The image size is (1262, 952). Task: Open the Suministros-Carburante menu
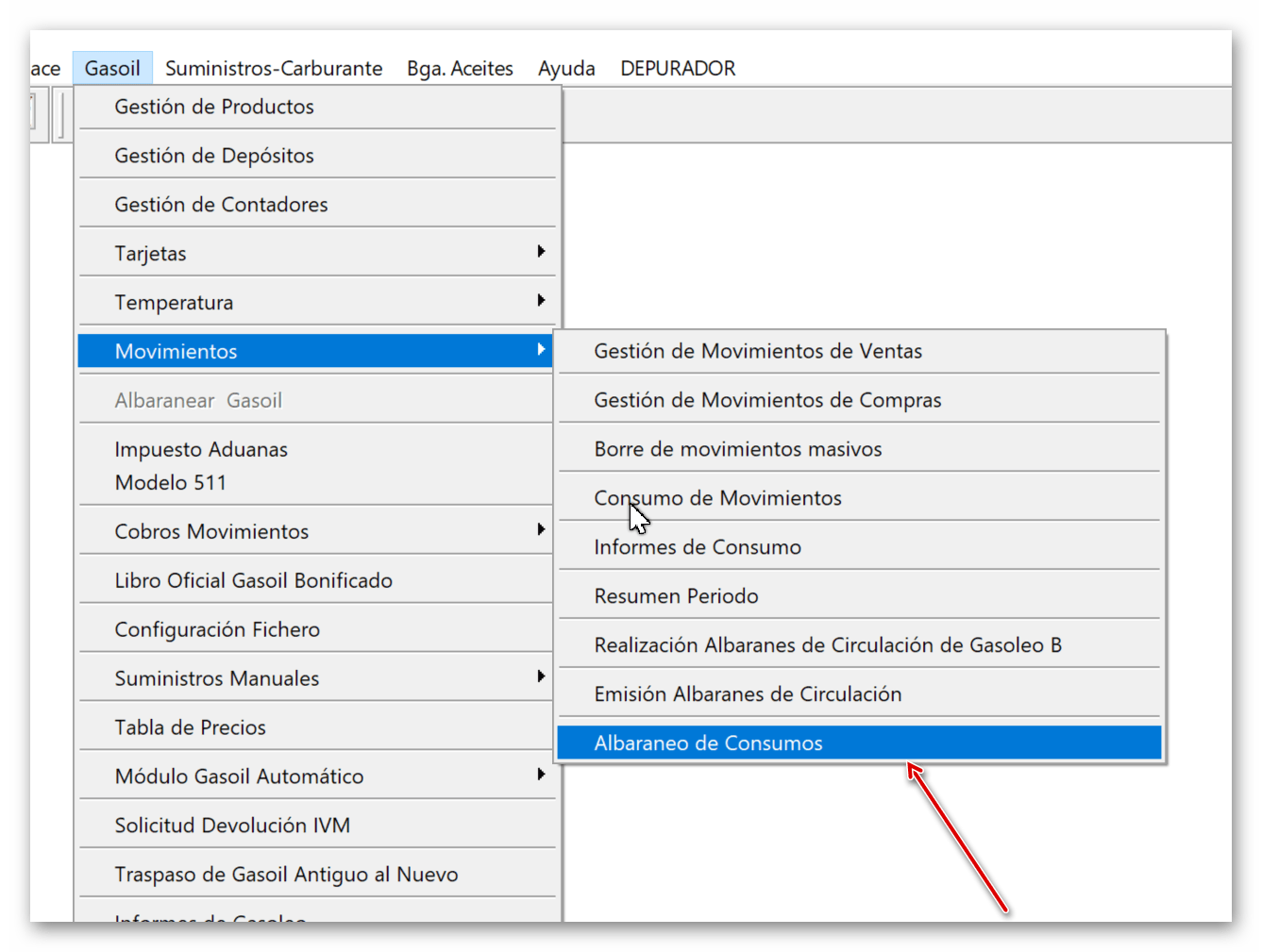pos(274,69)
